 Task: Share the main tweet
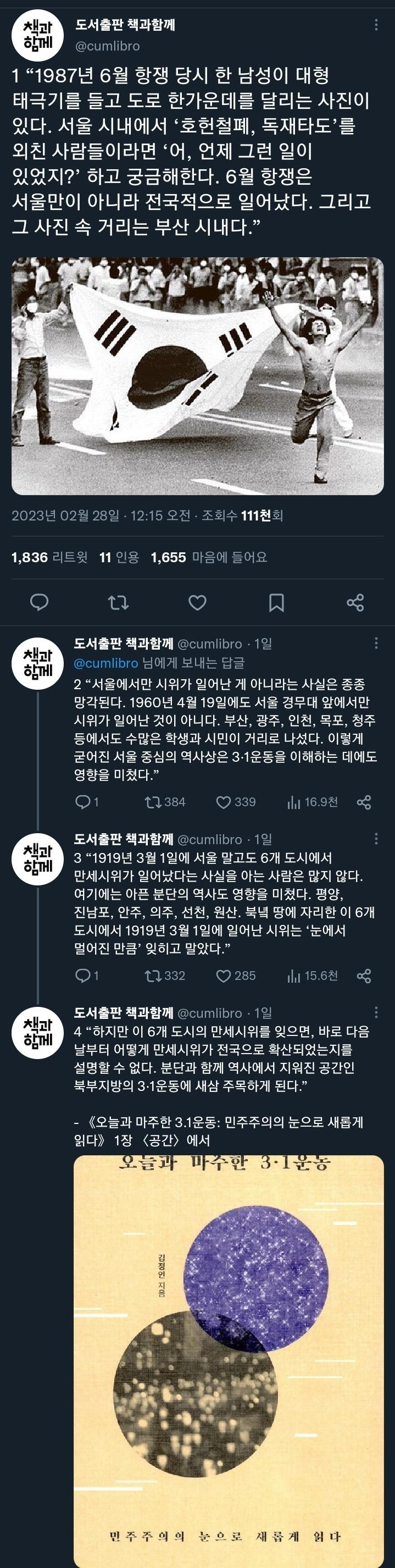click(355, 602)
